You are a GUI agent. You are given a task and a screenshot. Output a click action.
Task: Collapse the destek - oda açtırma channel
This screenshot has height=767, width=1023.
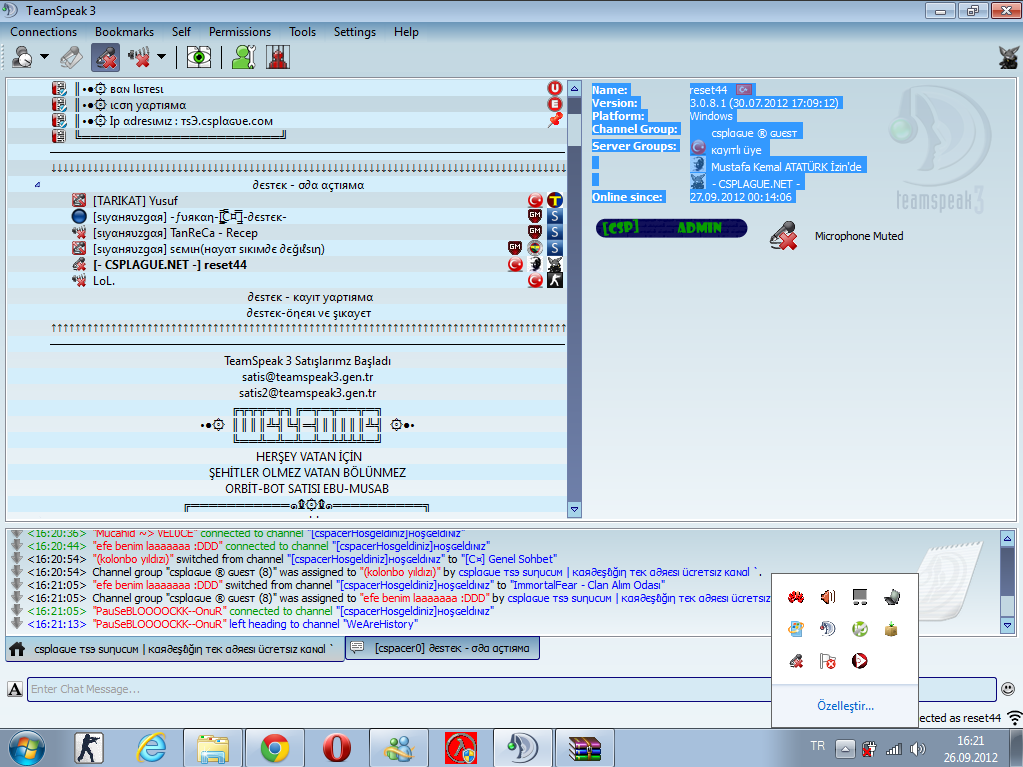point(38,185)
